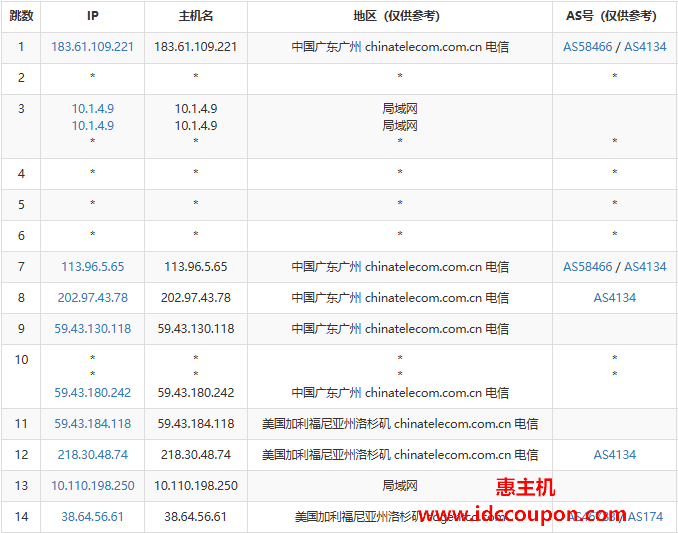Viewport: 678px width, 533px height.
Task: Click hostname 38.64.56.61 cell text
Action: [x=195, y=517]
